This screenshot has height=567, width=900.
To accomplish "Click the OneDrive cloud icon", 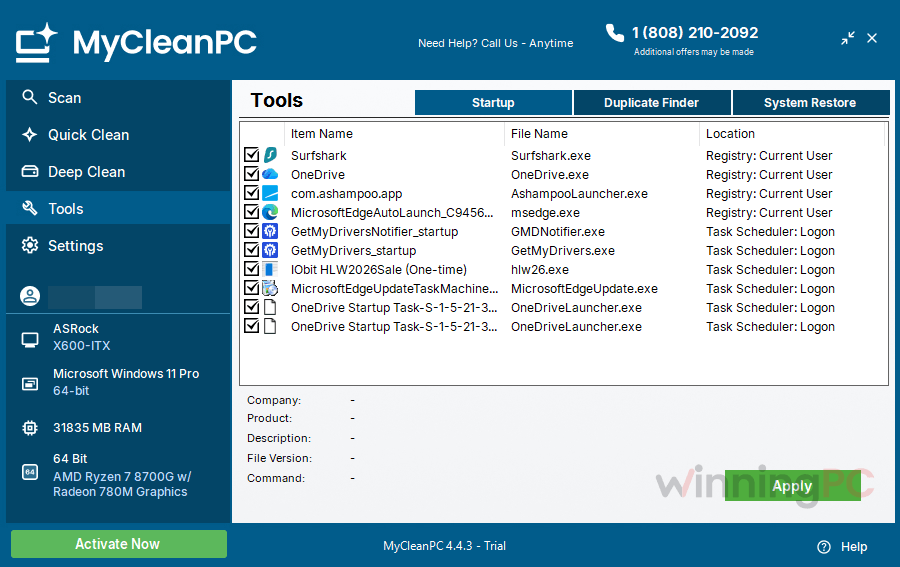I will point(270,174).
